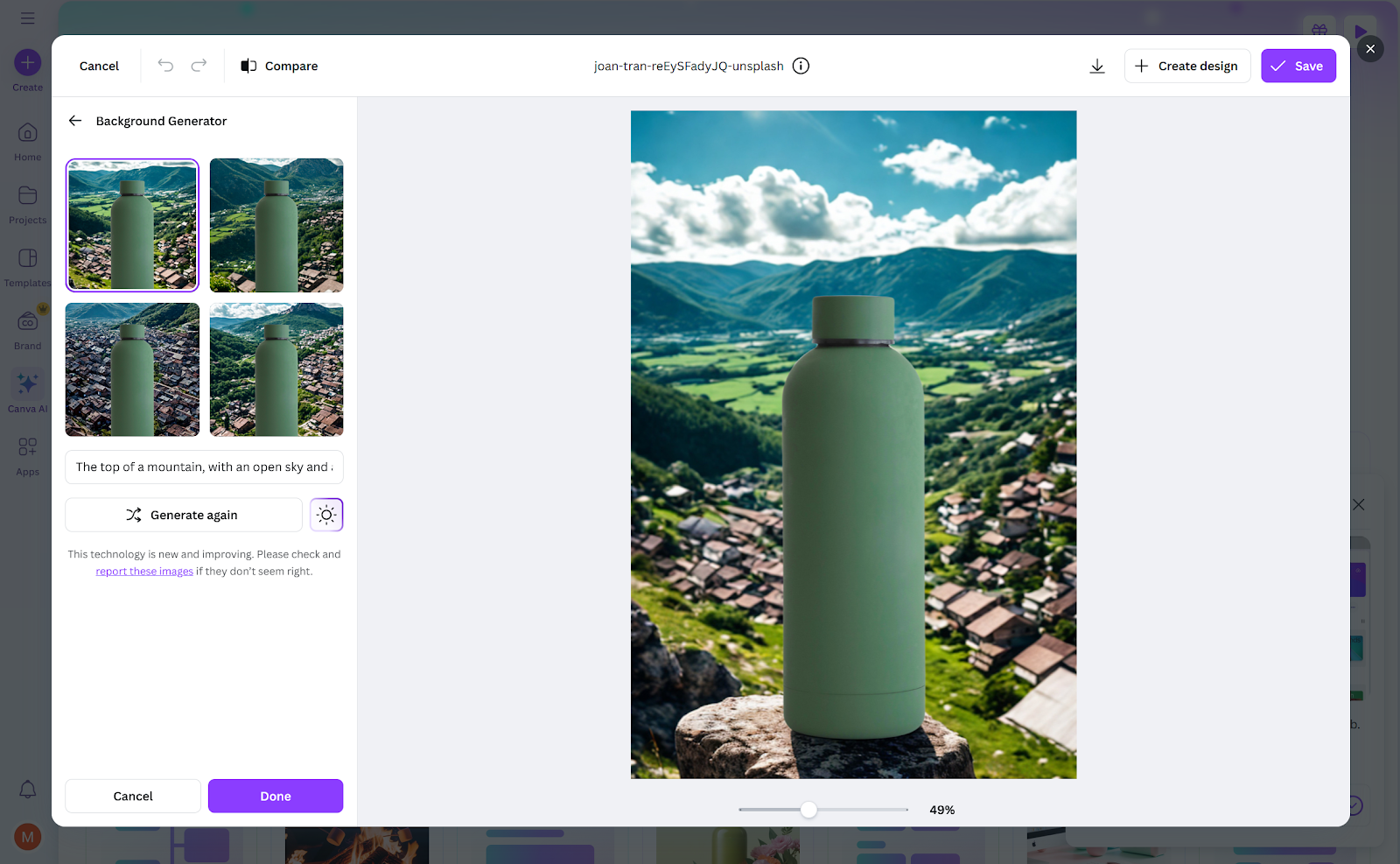Open image info next to filename
The height and width of the screenshot is (864, 1400).
(801, 66)
